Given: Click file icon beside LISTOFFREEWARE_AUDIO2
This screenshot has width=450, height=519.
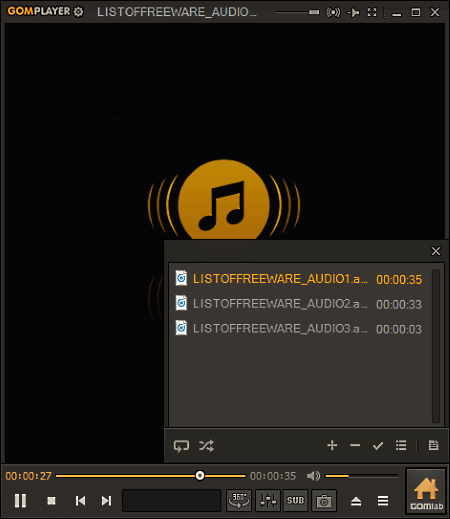Looking at the screenshot, I should tap(181, 303).
